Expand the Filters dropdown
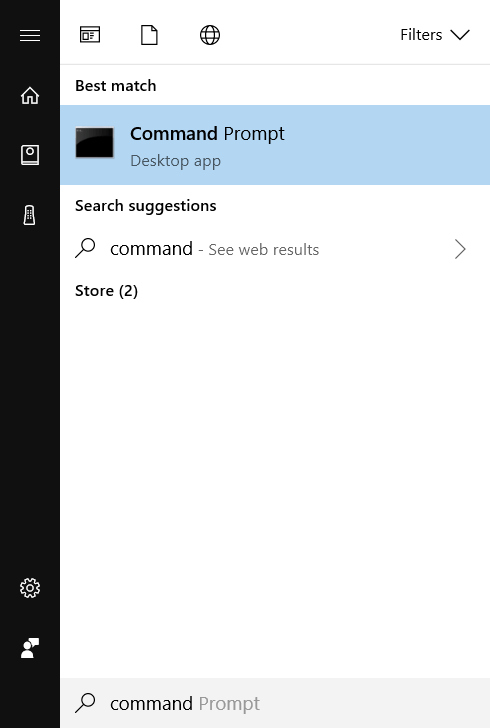 435,35
